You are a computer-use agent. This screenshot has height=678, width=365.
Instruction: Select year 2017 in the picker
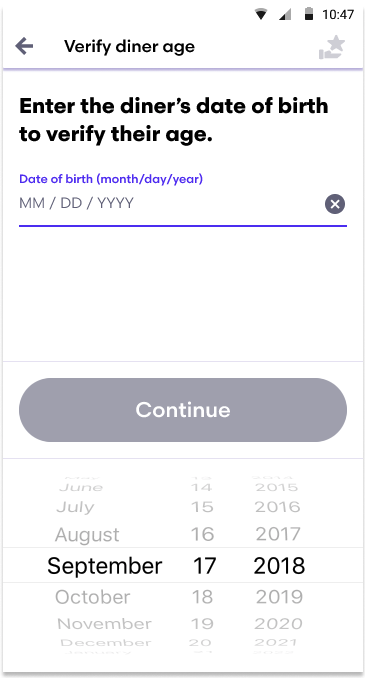click(x=278, y=534)
